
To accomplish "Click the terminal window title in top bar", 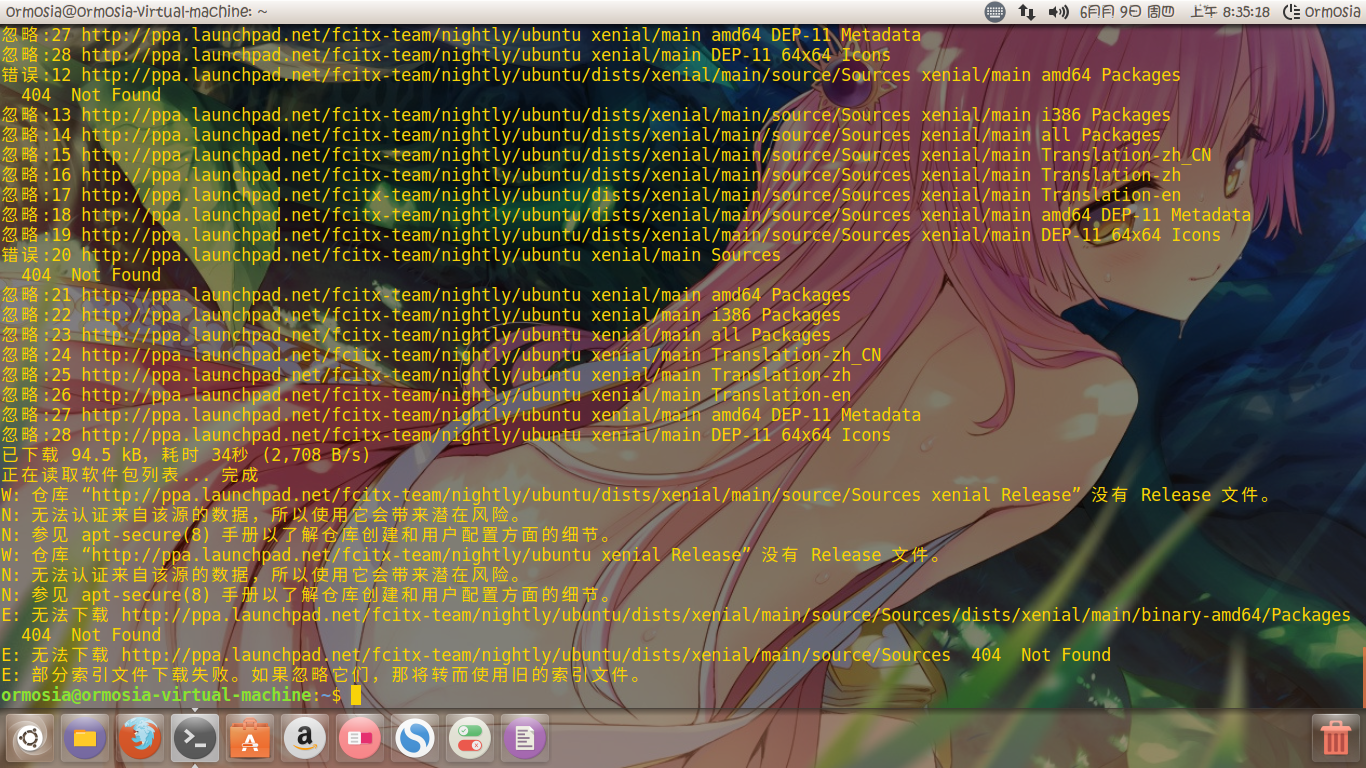I will (x=137, y=12).
